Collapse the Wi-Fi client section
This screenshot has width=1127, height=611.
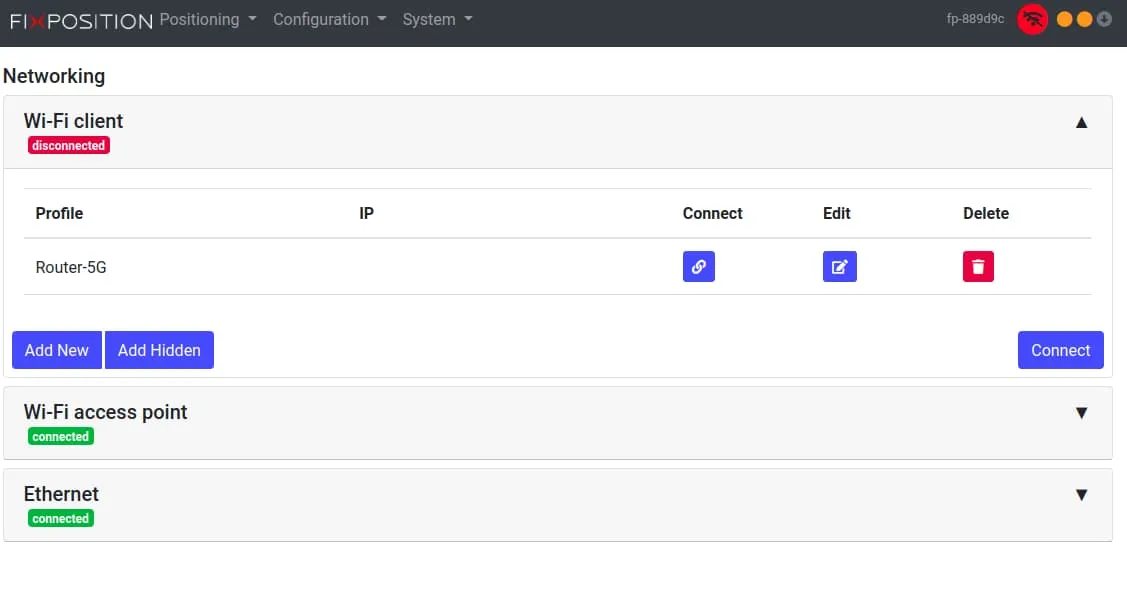(x=1081, y=122)
